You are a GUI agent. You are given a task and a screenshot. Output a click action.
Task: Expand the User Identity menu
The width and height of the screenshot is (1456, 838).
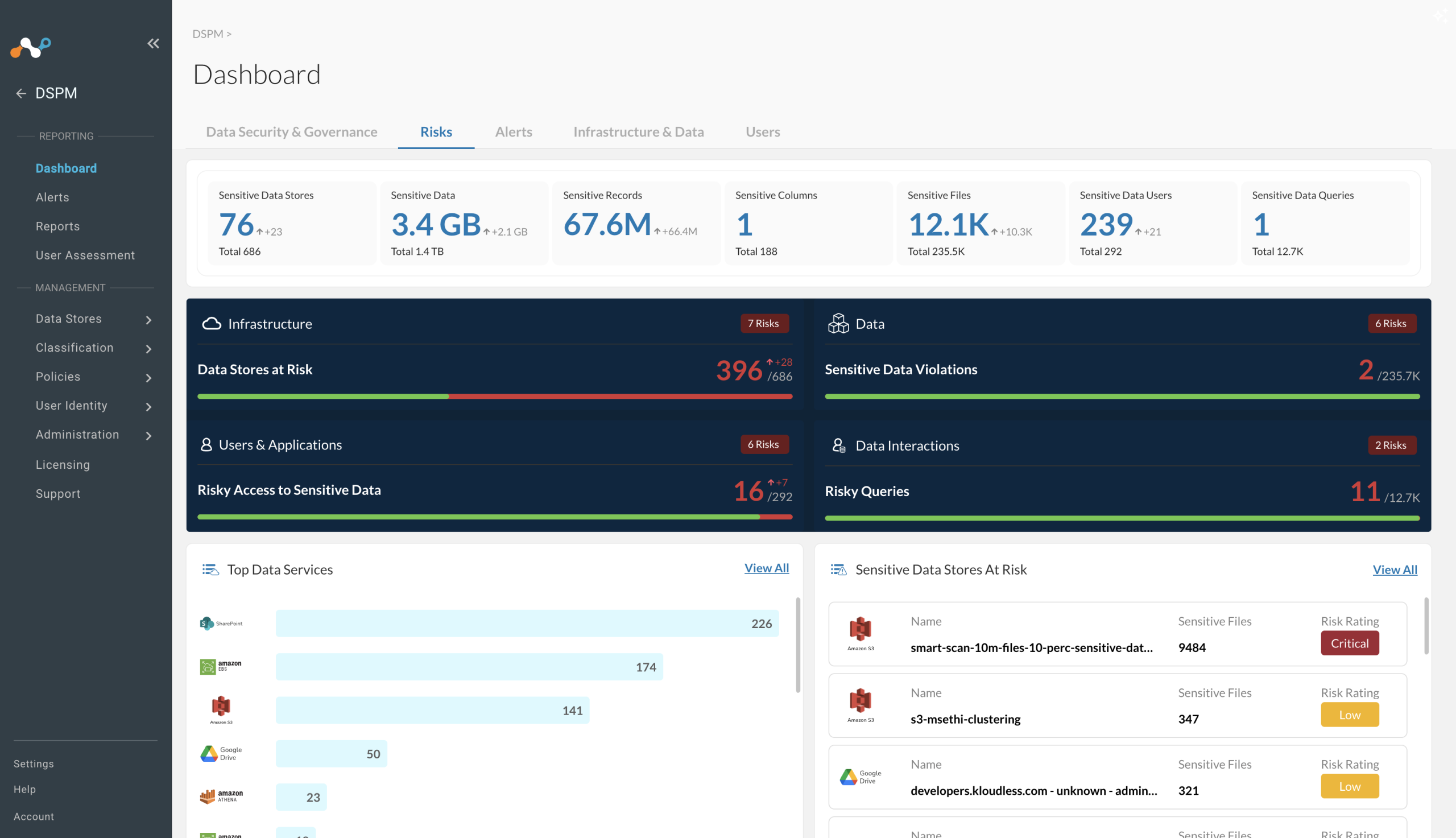[x=148, y=406]
